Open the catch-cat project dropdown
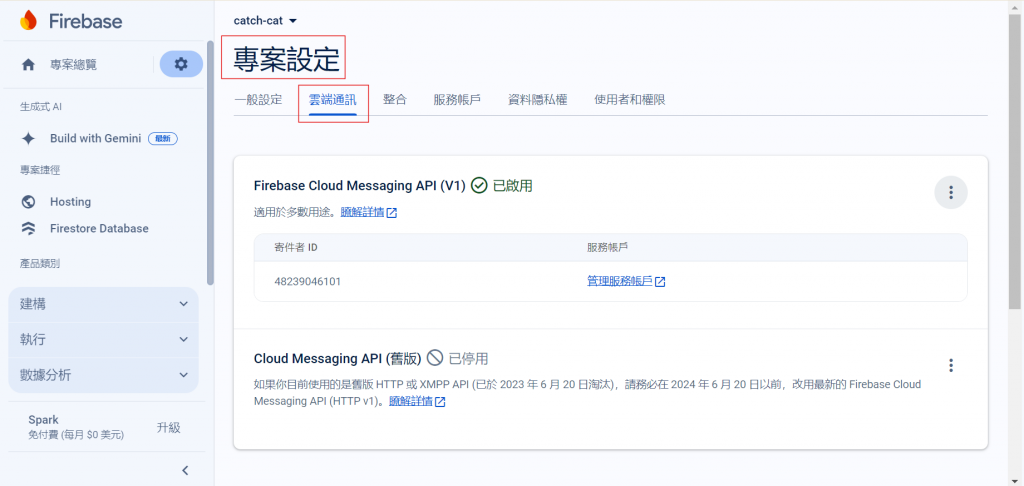This screenshot has height=486, width=1024. coord(266,21)
